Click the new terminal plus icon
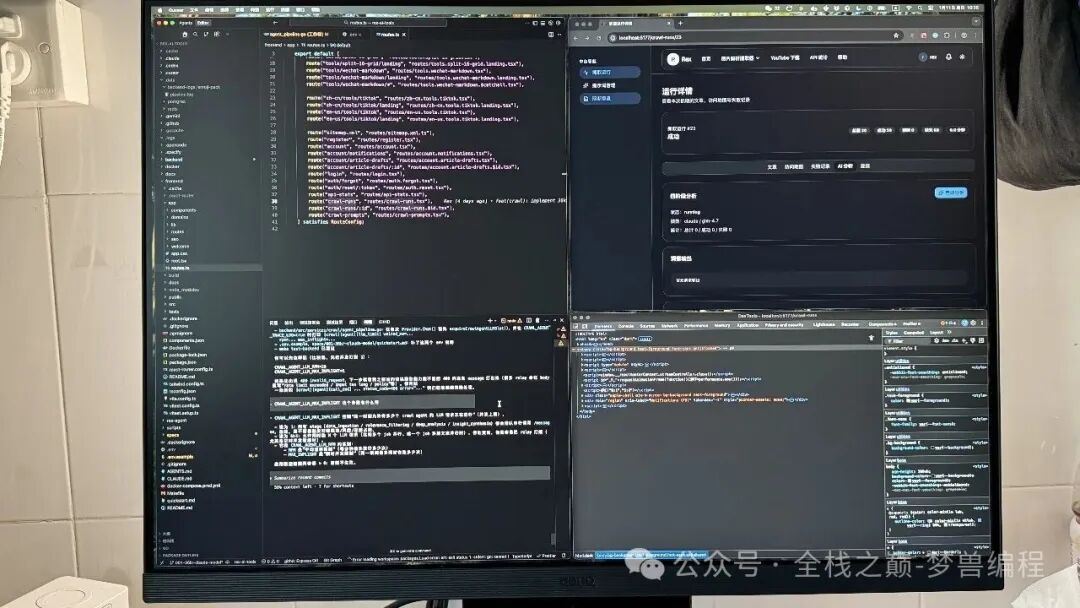 pyautogui.click(x=490, y=320)
